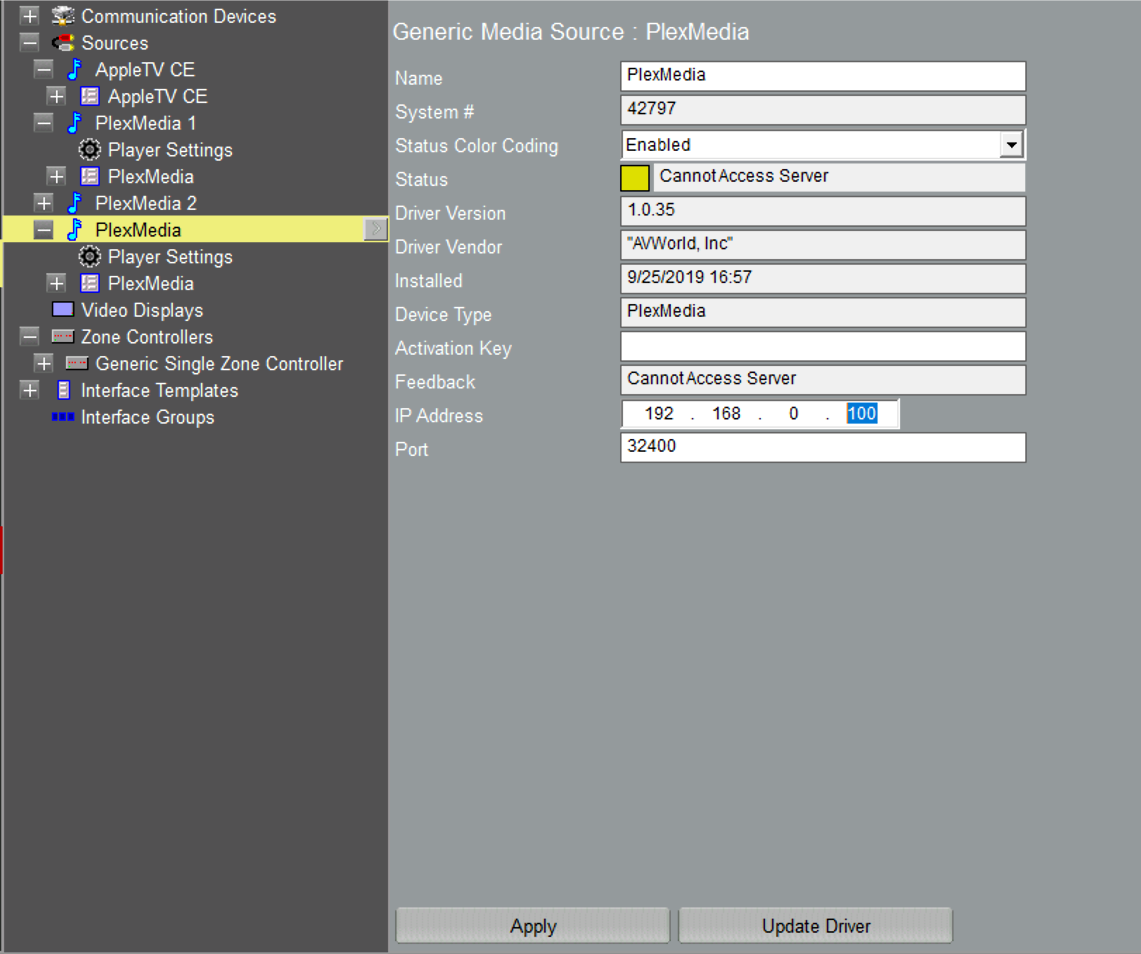1141x954 pixels.
Task: Select Player Settings under PlexMedia 1
Action: [x=170, y=150]
